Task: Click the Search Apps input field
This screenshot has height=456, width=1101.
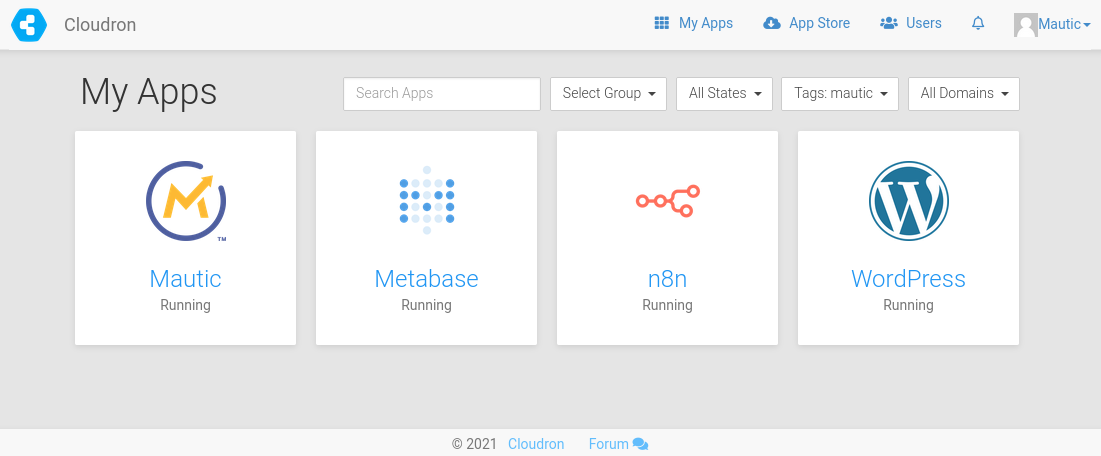Action: point(442,93)
